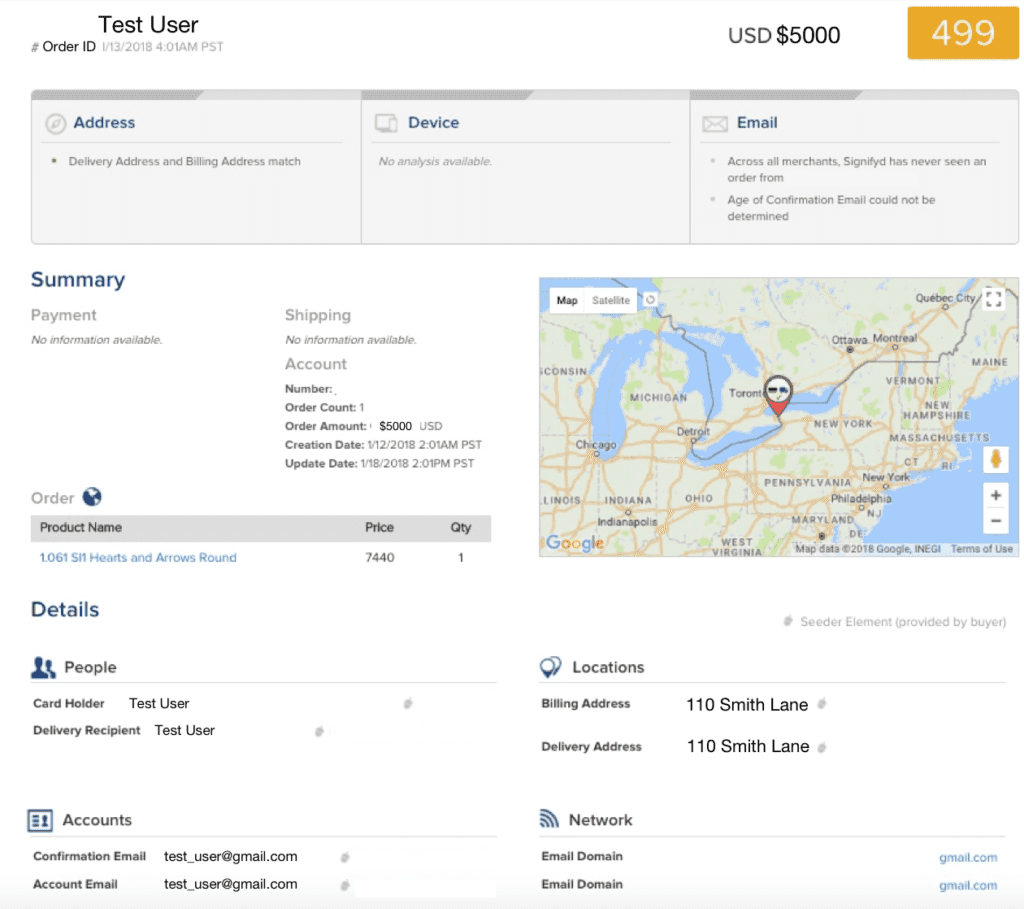Click the Address compass icon

[56, 123]
